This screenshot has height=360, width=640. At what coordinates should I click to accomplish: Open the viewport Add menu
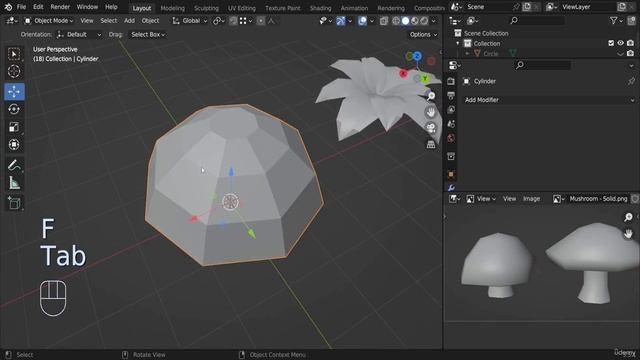pos(129,21)
